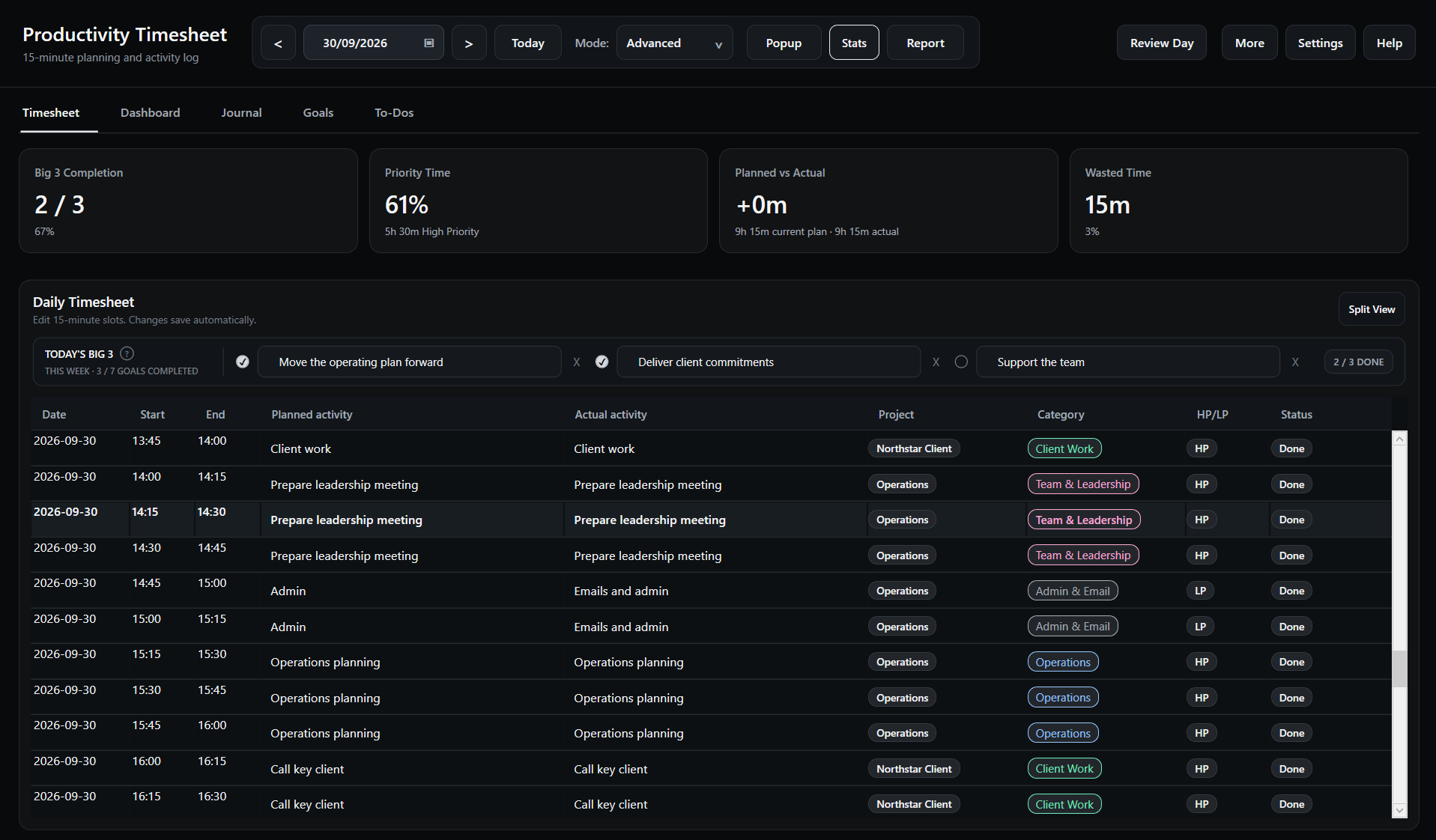Switch to the Journal tab
1436x840 pixels.
click(x=241, y=112)
